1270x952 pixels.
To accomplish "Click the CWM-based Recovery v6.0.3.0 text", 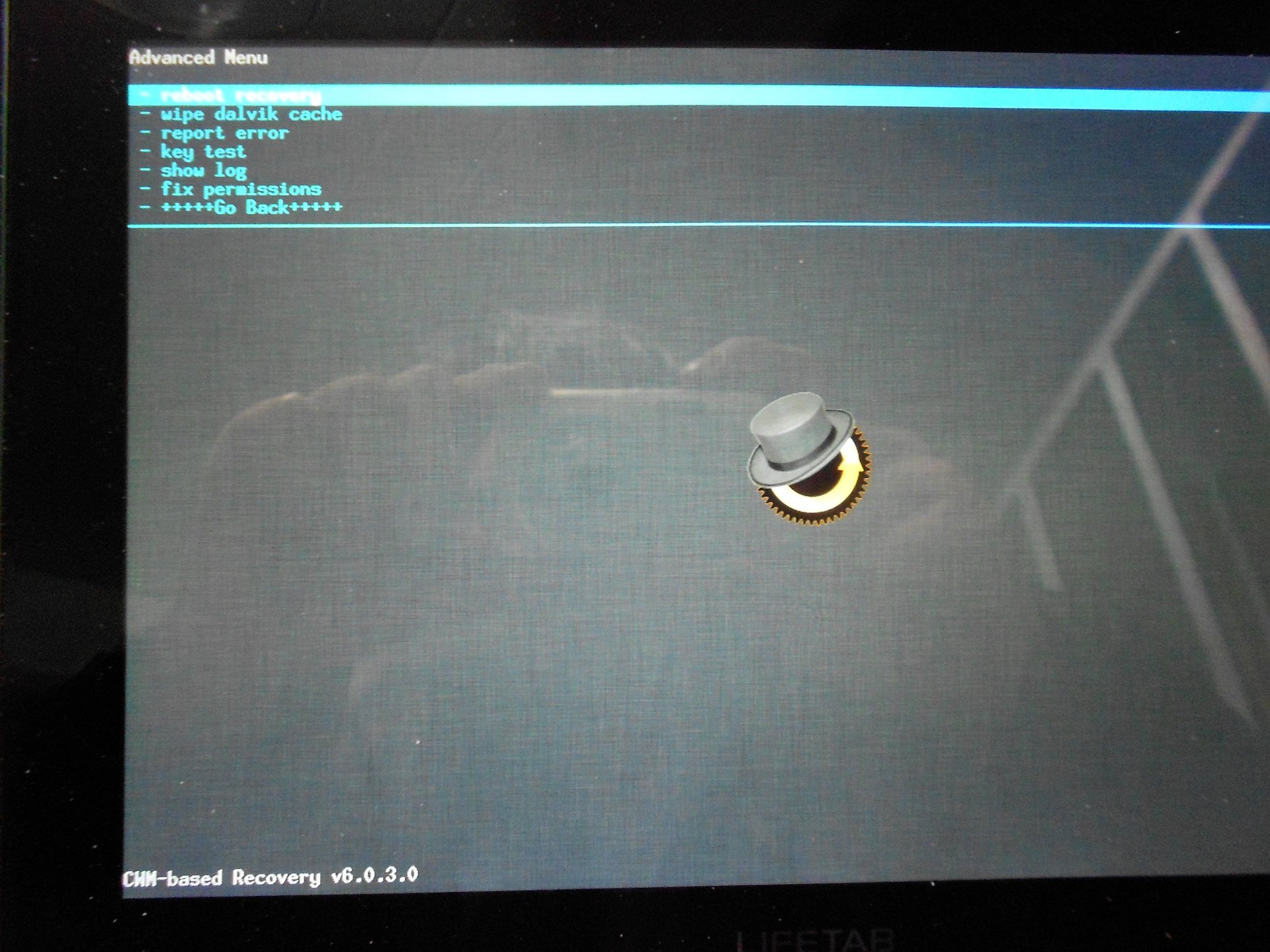I will click(x=271, y=877).
